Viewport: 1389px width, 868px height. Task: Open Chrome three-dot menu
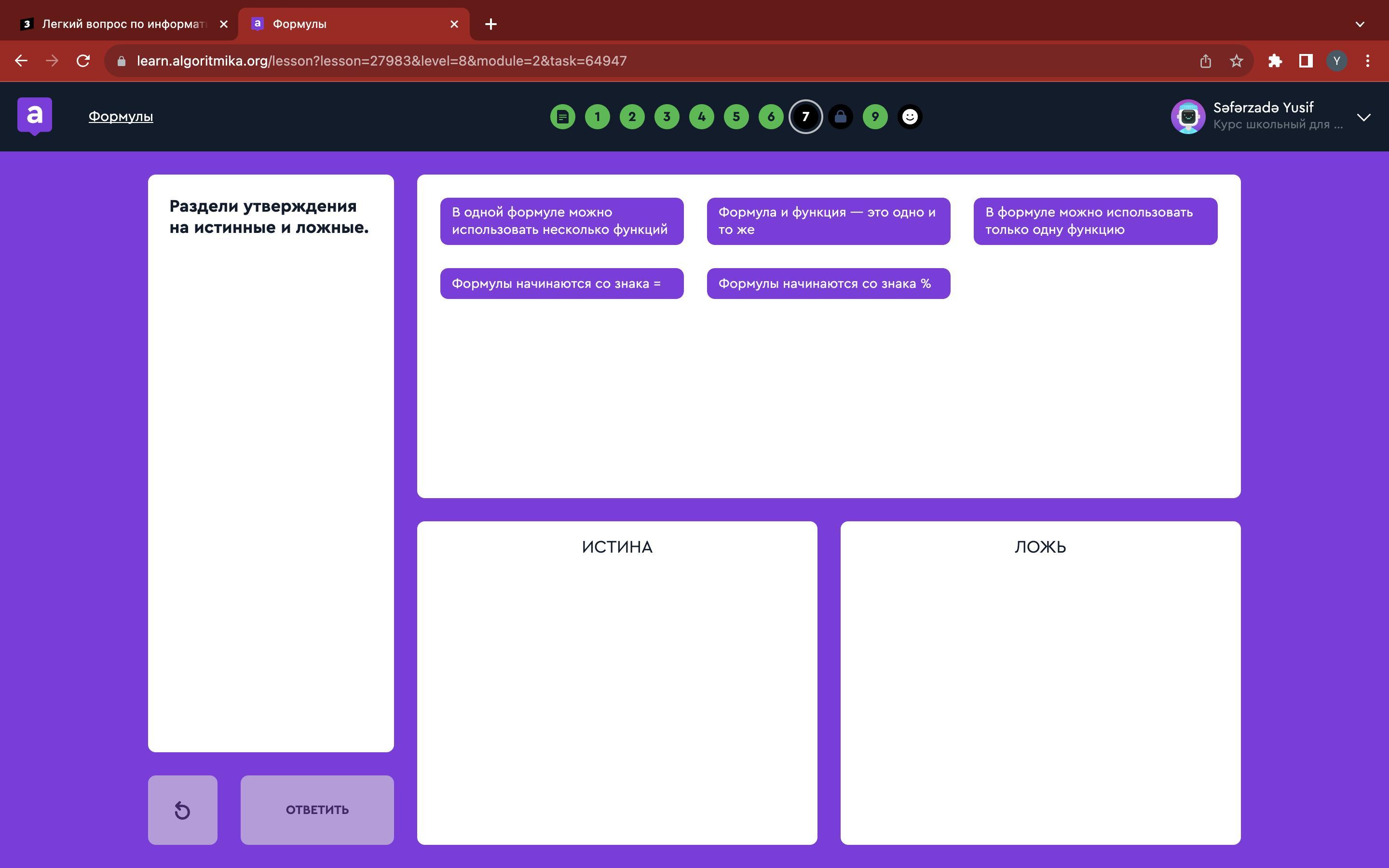click(1368, 61)
